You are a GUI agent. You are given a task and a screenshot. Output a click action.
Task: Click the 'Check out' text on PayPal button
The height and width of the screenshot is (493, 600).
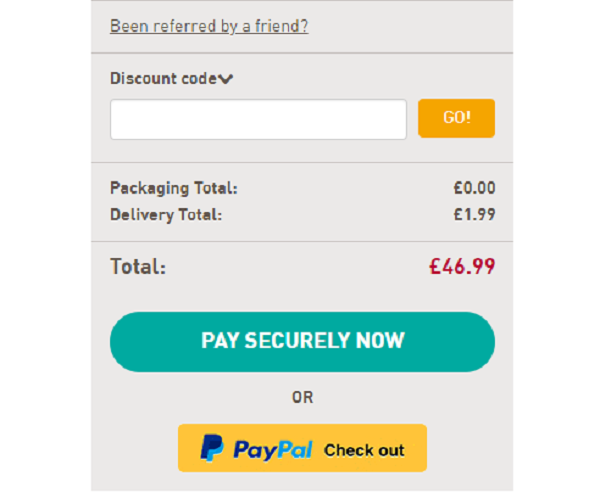pyautogui.click(x=364, y=451)
